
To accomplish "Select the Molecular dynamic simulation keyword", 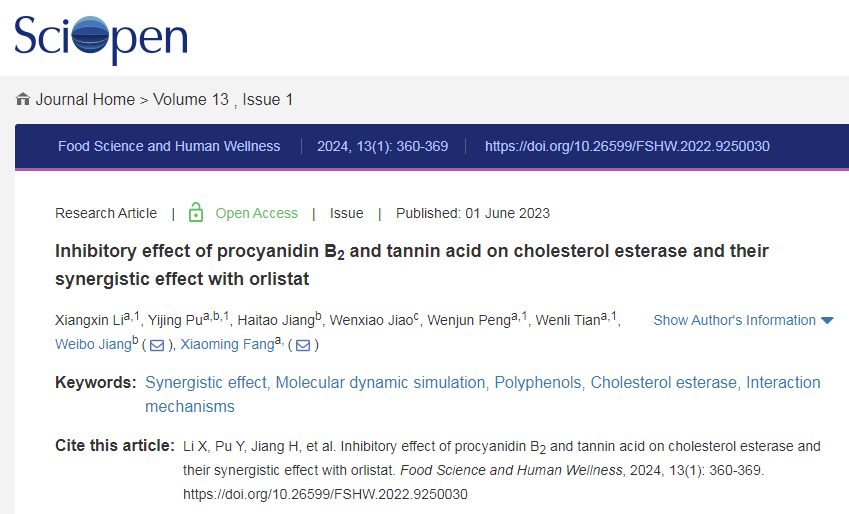I will point(381,382).
